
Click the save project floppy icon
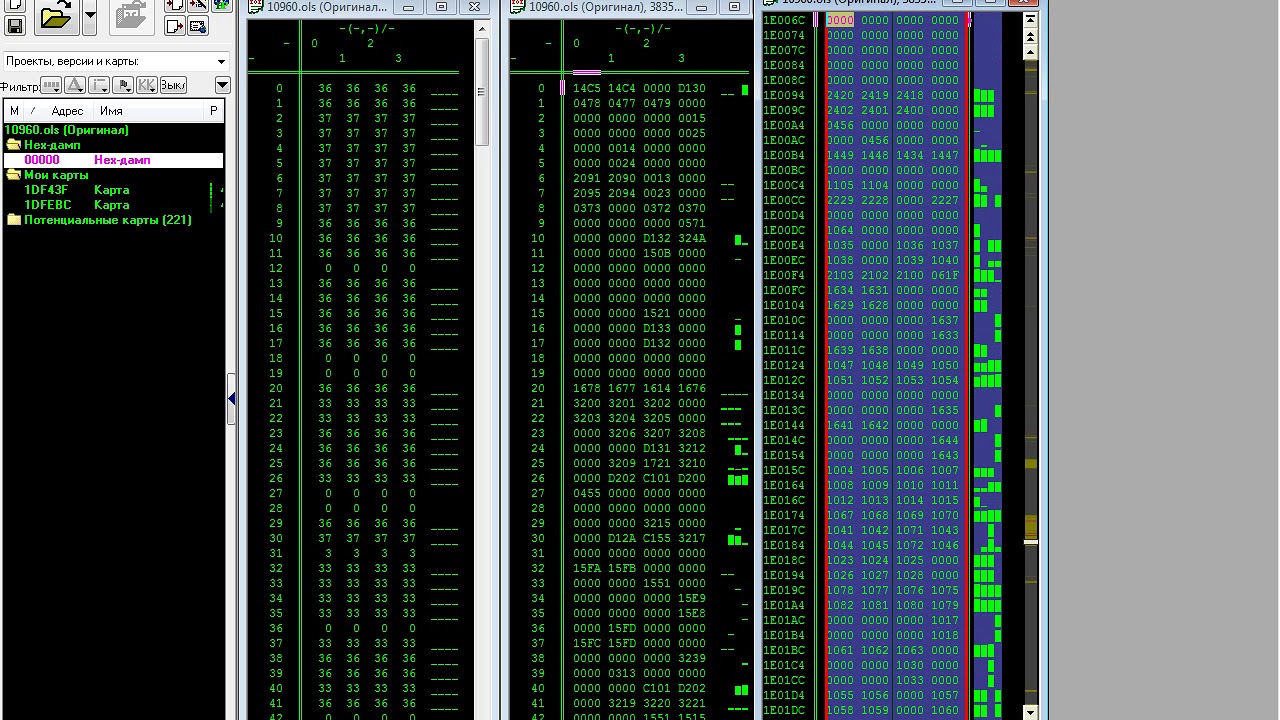click(14, 25)
